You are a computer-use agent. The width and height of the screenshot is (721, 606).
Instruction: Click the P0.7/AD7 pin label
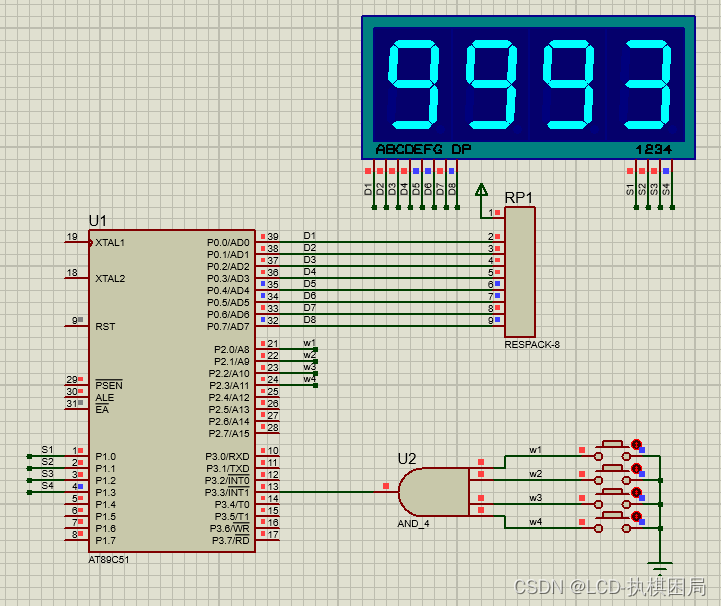228,326
